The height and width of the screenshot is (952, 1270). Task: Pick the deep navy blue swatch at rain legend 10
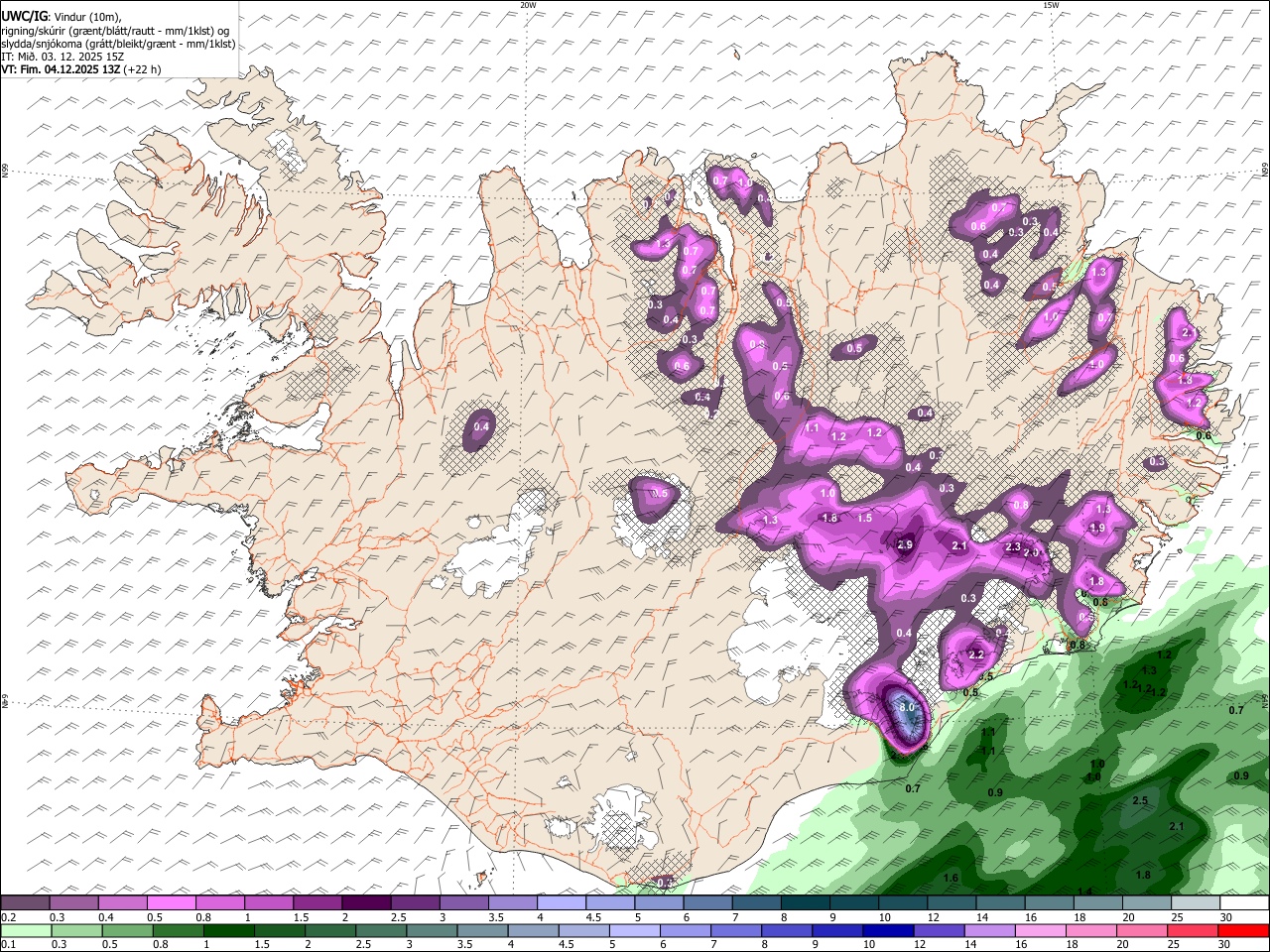pyautogui.click(x=887, y=930)
